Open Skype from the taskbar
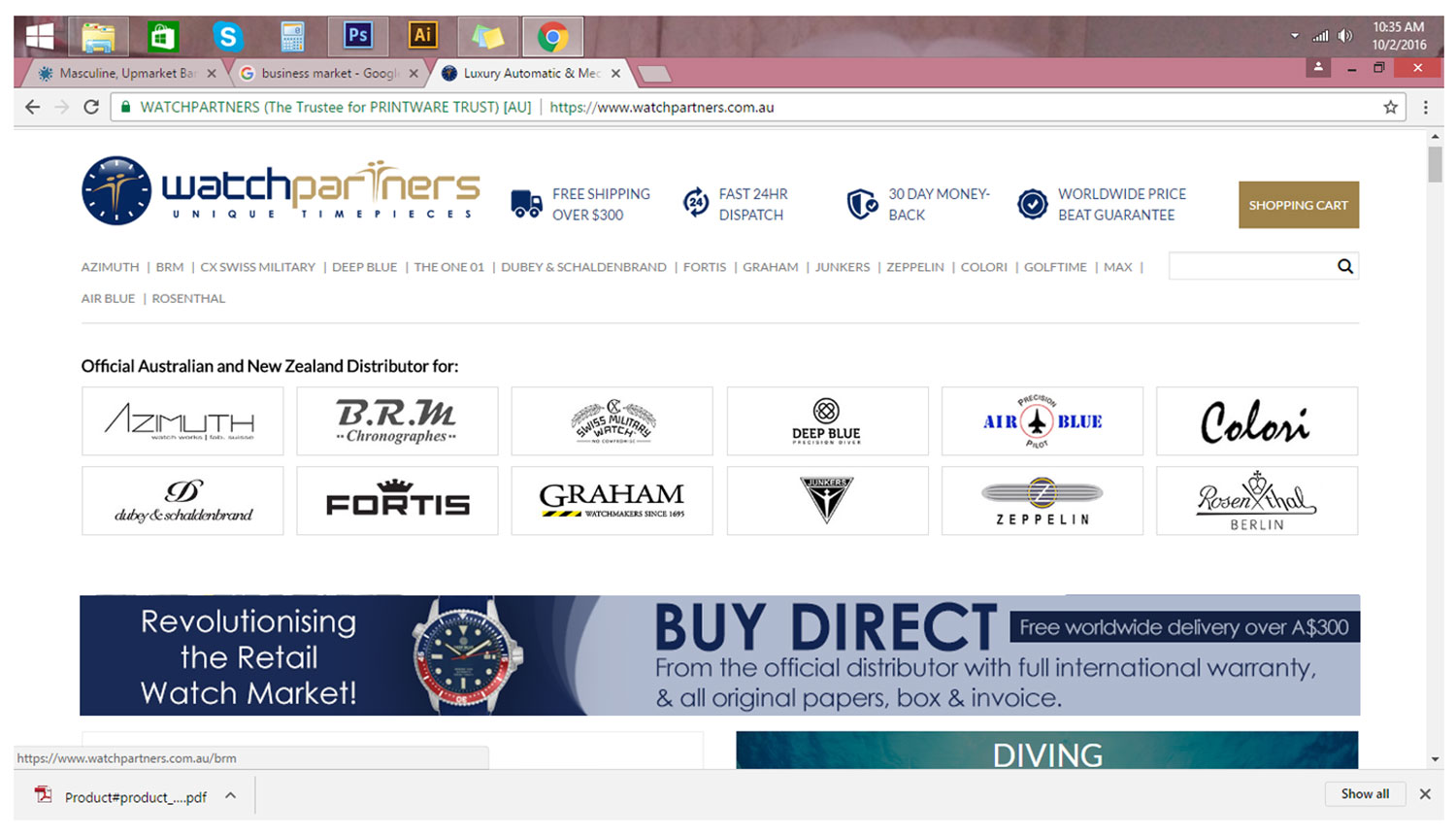Viewport: 1456px width, 836px height. click(x=227, y=37)
